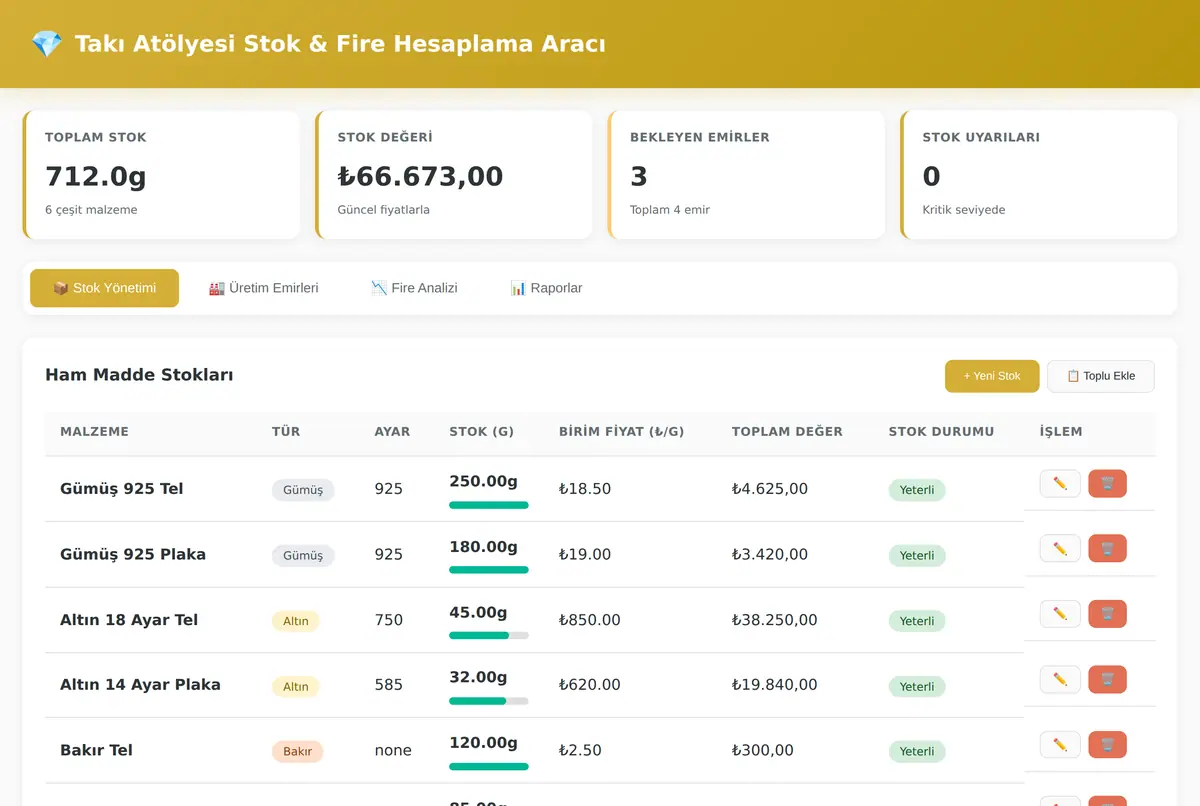Click the 585 ayar value
This screenshot has height=806, width=1200.
[x=389, y=685]
